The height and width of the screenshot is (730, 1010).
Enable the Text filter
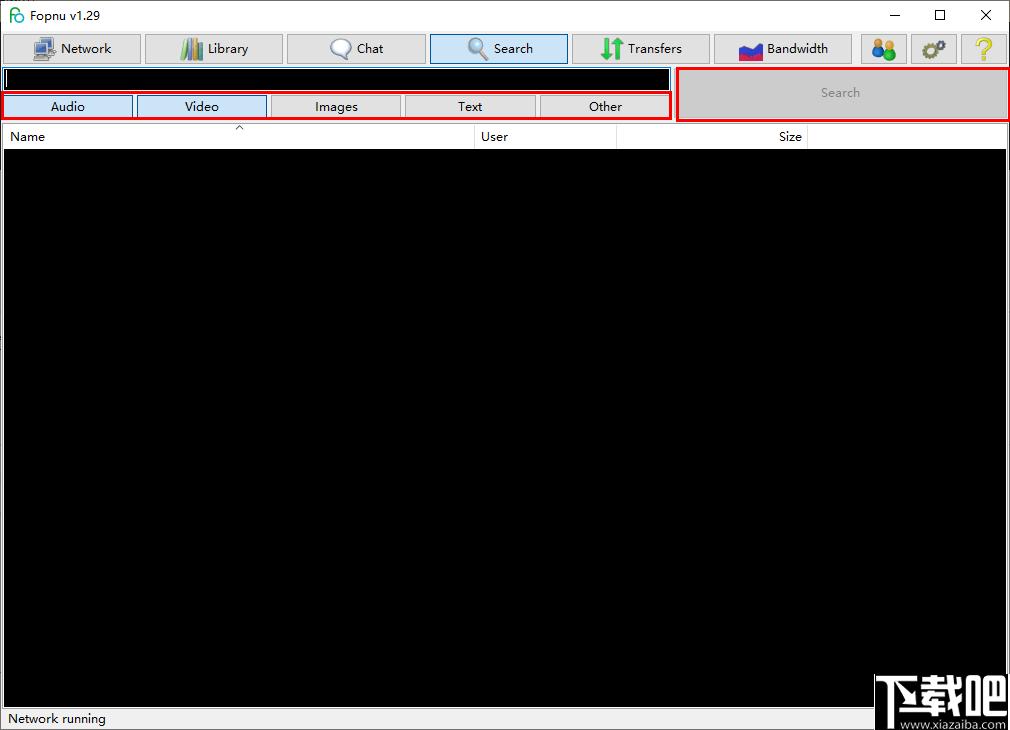[470, 106]
